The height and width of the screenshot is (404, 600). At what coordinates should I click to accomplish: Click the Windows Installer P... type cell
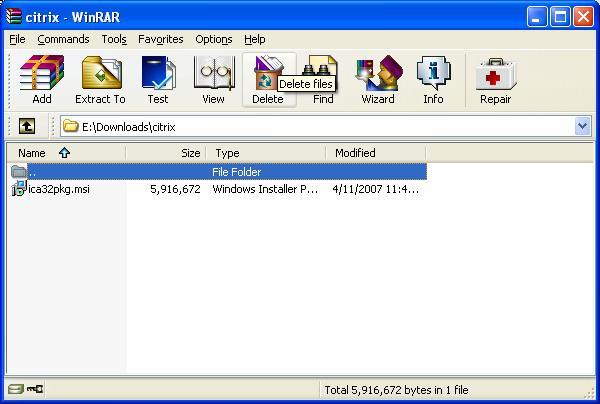tap(265, 189)
